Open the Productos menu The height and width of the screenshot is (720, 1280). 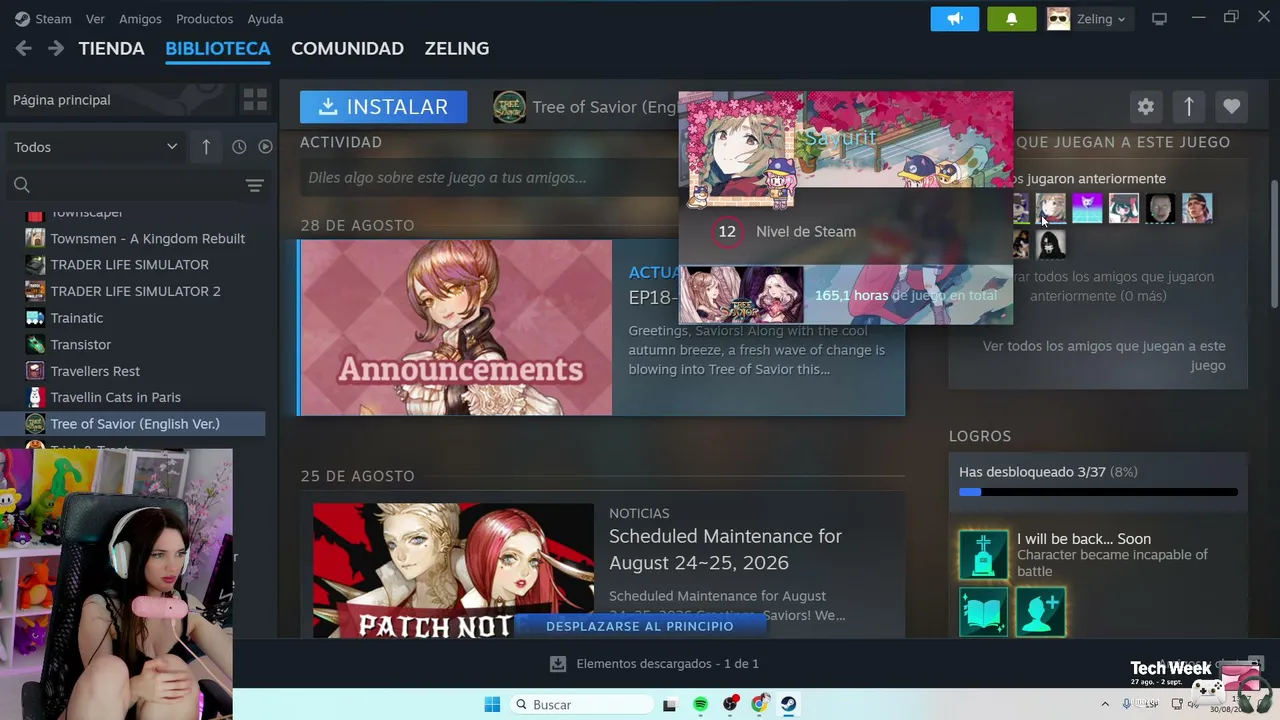pos(204,19)
